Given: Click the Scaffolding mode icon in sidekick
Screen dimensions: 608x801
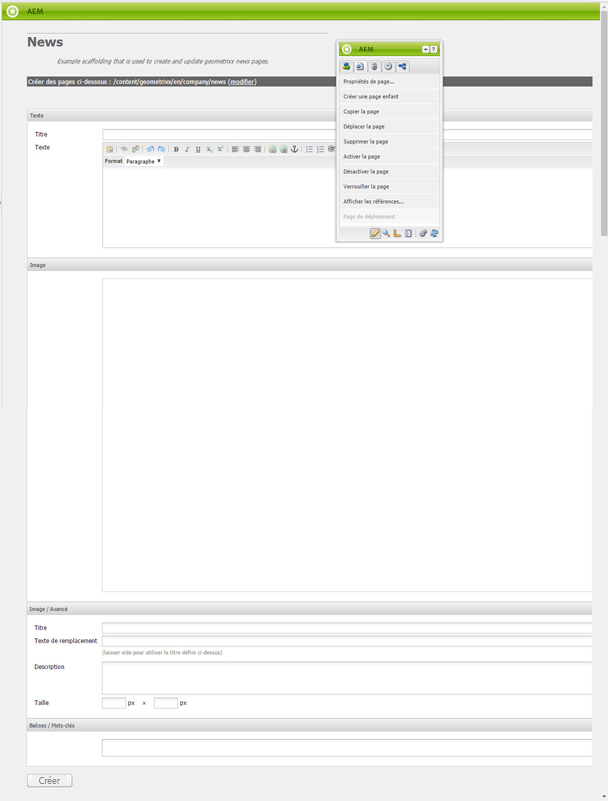Looking at the screenshot, I should 408,233.
